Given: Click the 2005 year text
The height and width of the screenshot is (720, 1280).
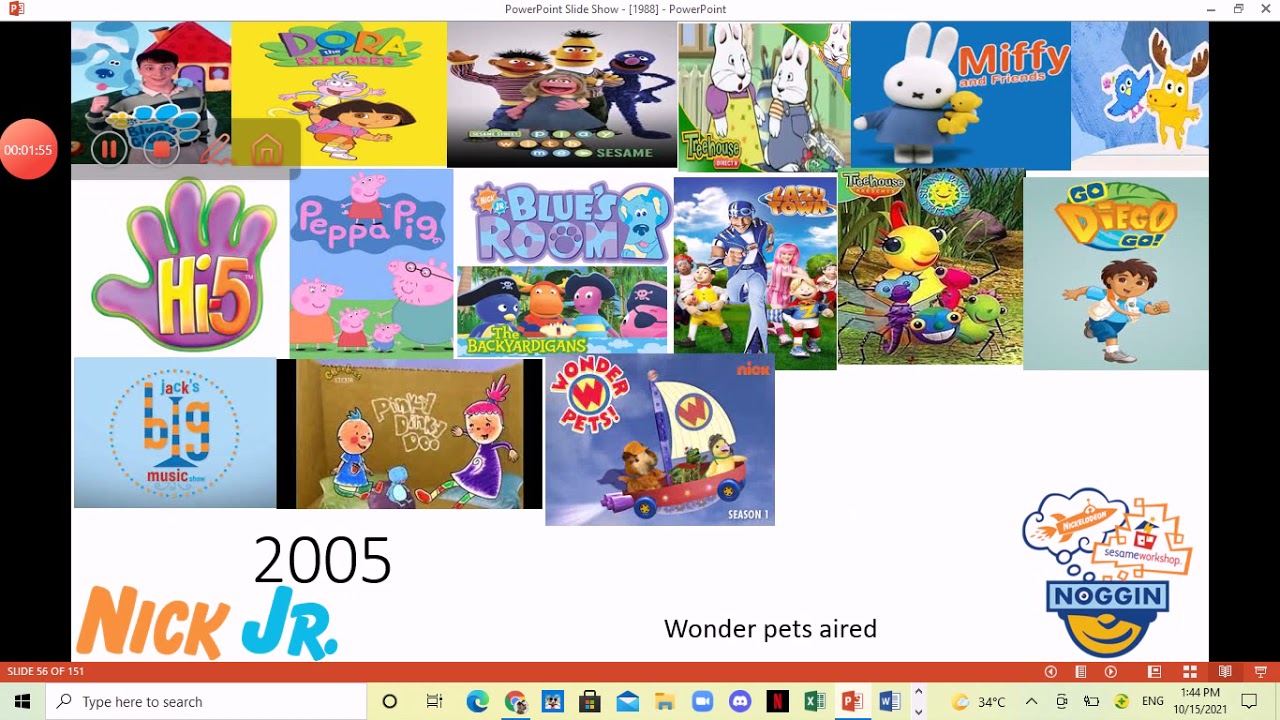Looking at the screenshot, I should (322, 560).
